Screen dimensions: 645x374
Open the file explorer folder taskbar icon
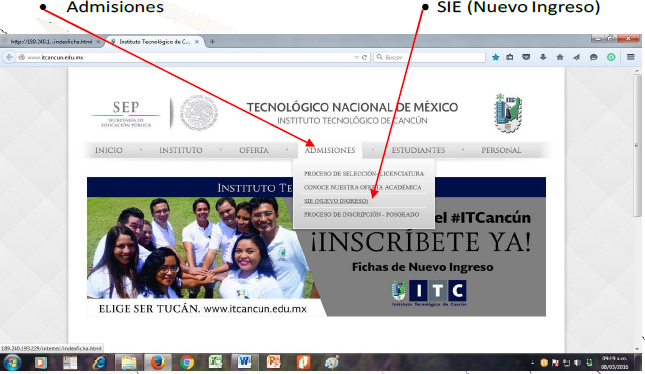128,363
